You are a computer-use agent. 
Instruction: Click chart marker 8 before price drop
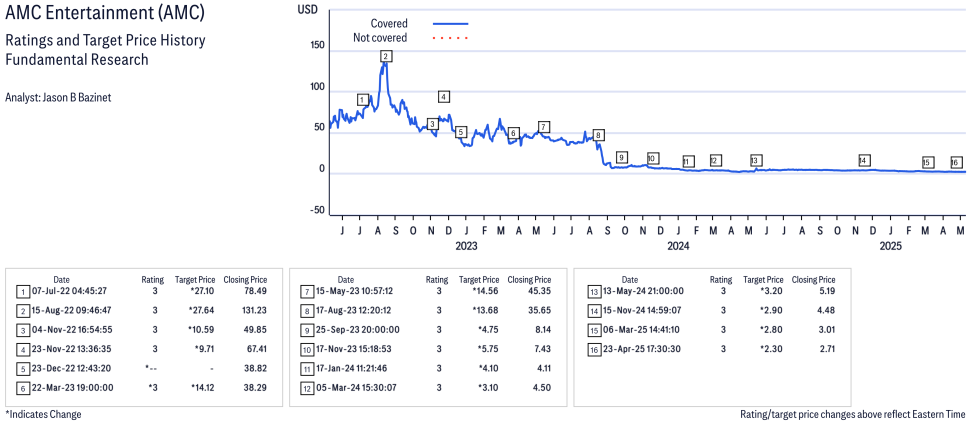pos(598,135)
